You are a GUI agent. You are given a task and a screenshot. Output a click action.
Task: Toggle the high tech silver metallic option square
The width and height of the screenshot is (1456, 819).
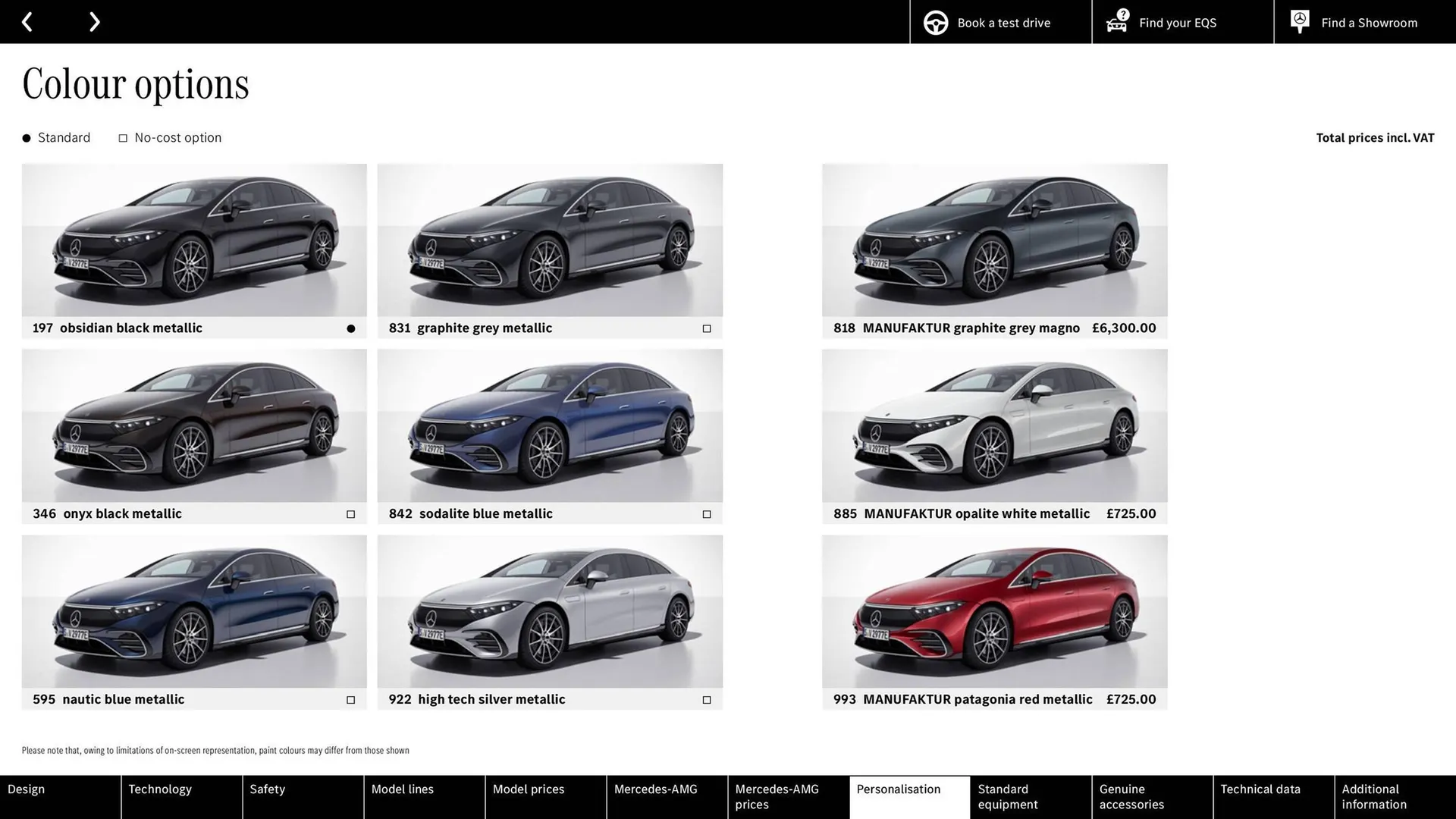706,699
